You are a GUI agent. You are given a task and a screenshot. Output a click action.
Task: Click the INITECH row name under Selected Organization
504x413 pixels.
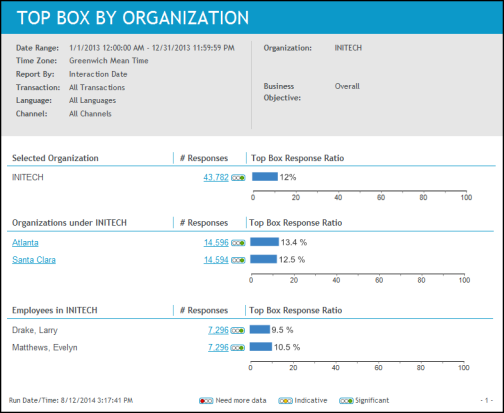tap(28, 177)
